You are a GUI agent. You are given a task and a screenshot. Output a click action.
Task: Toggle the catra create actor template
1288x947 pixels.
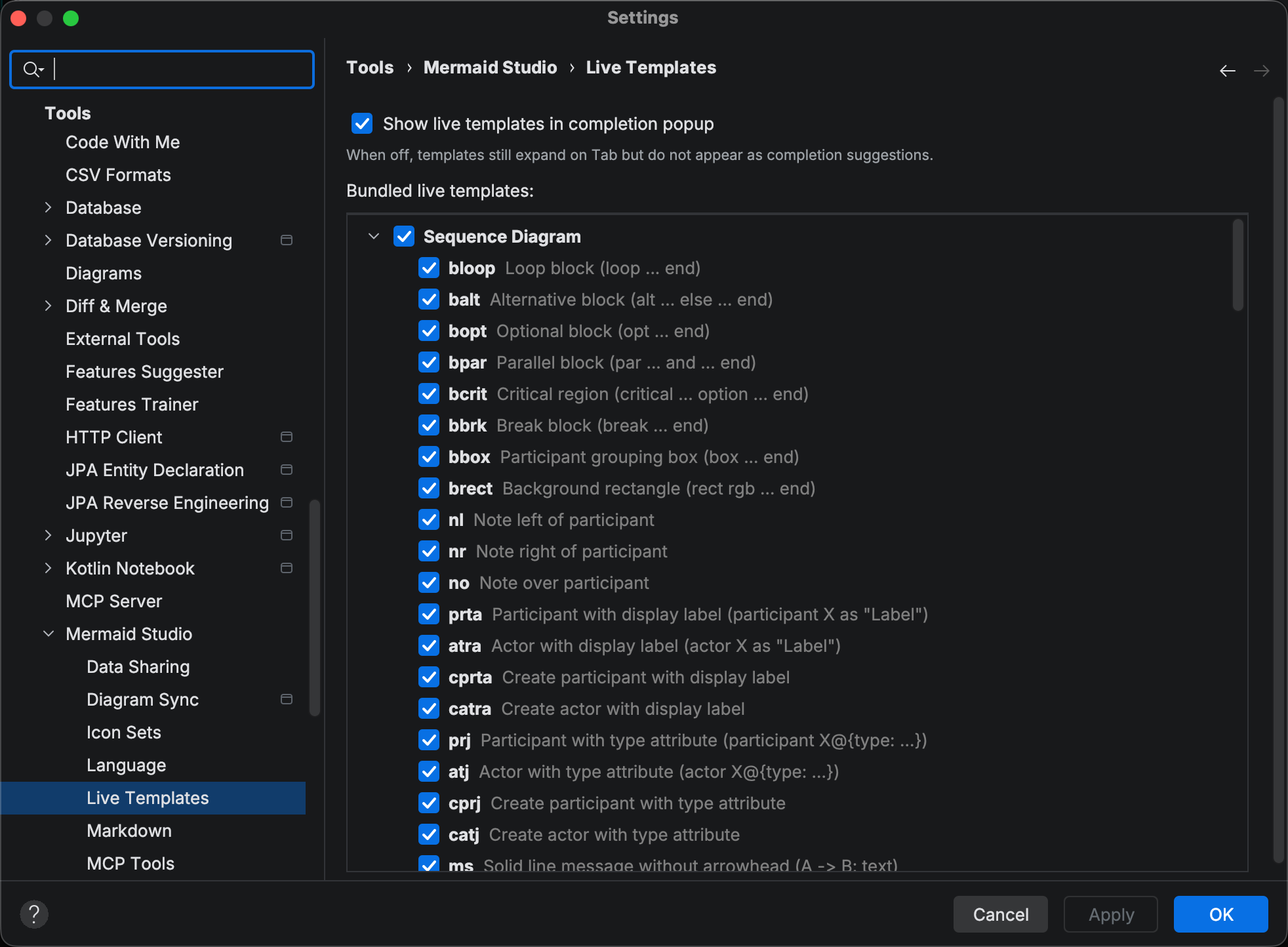pos(429,708)
